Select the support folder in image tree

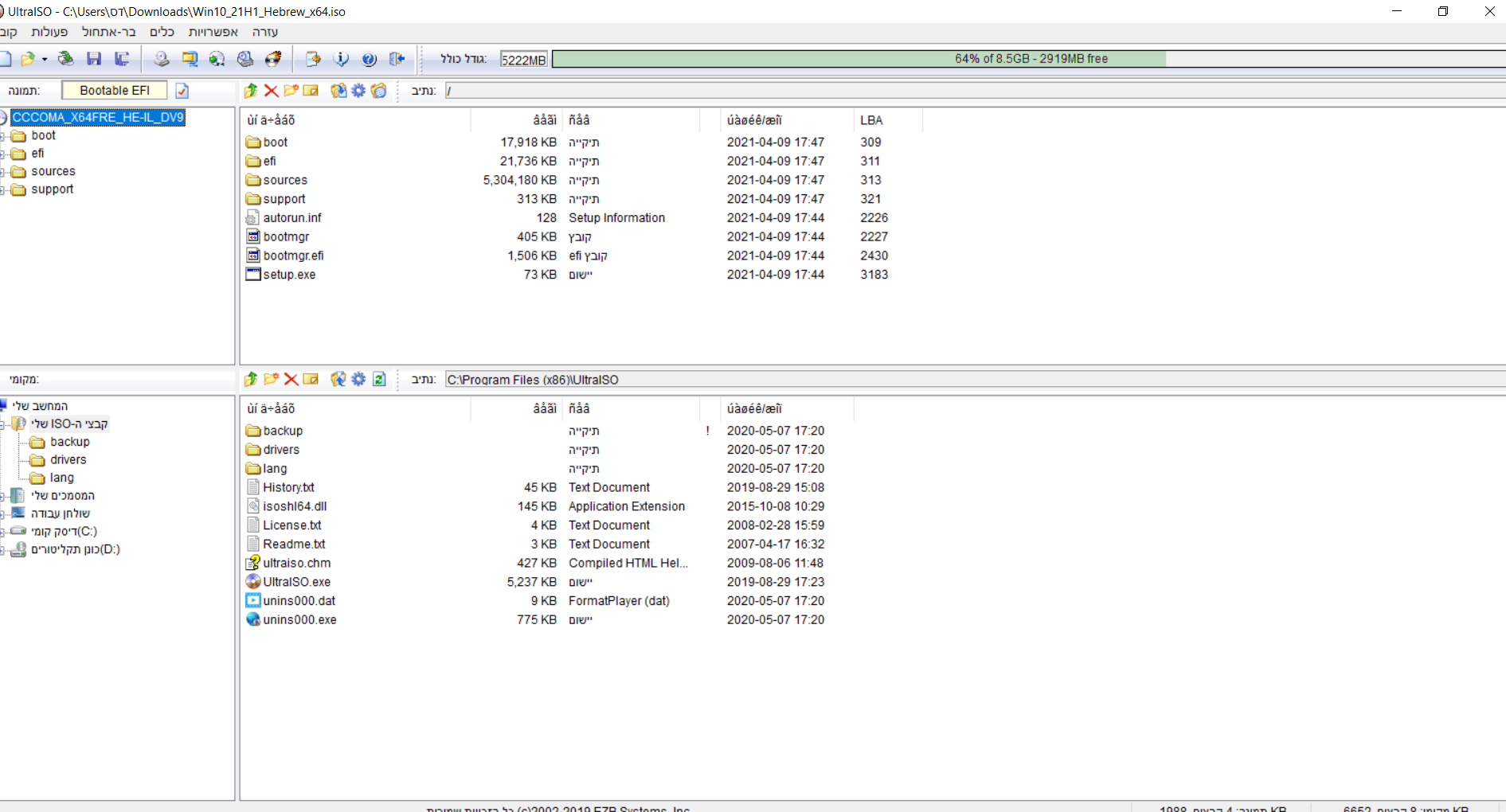(x=53, y=189)
